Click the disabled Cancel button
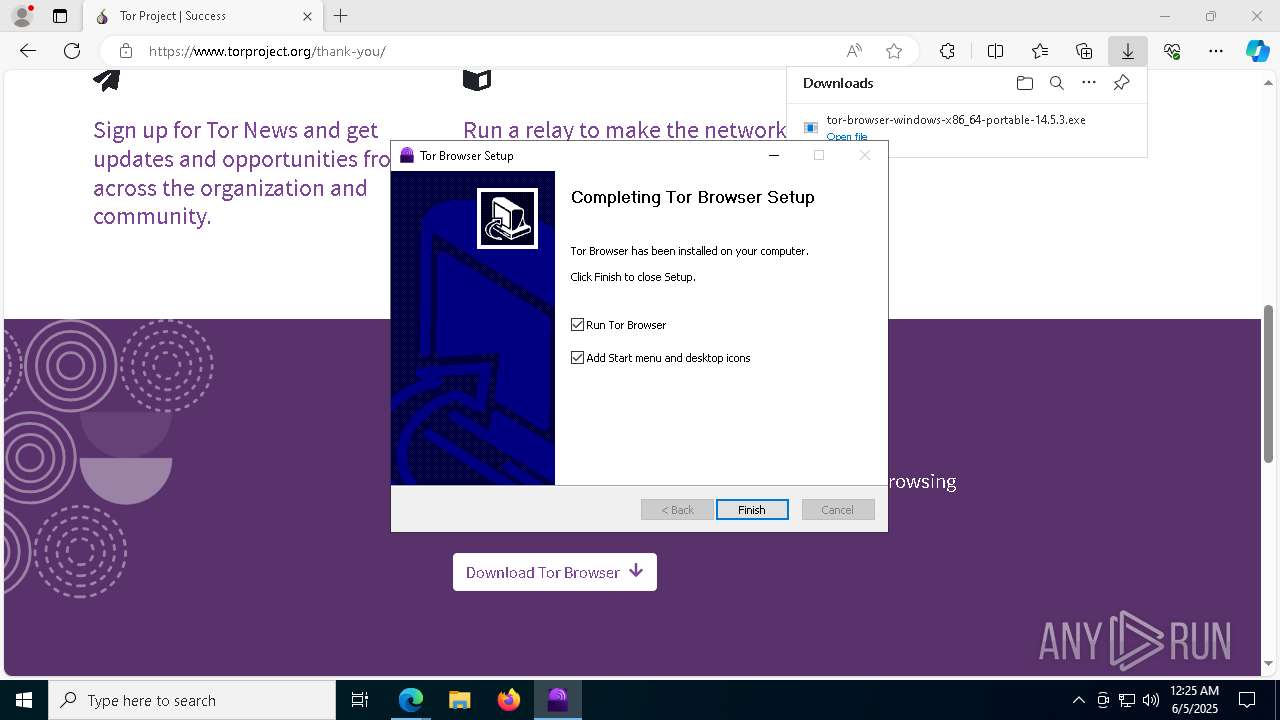The image size is (1280, 720). click(838, 510)
